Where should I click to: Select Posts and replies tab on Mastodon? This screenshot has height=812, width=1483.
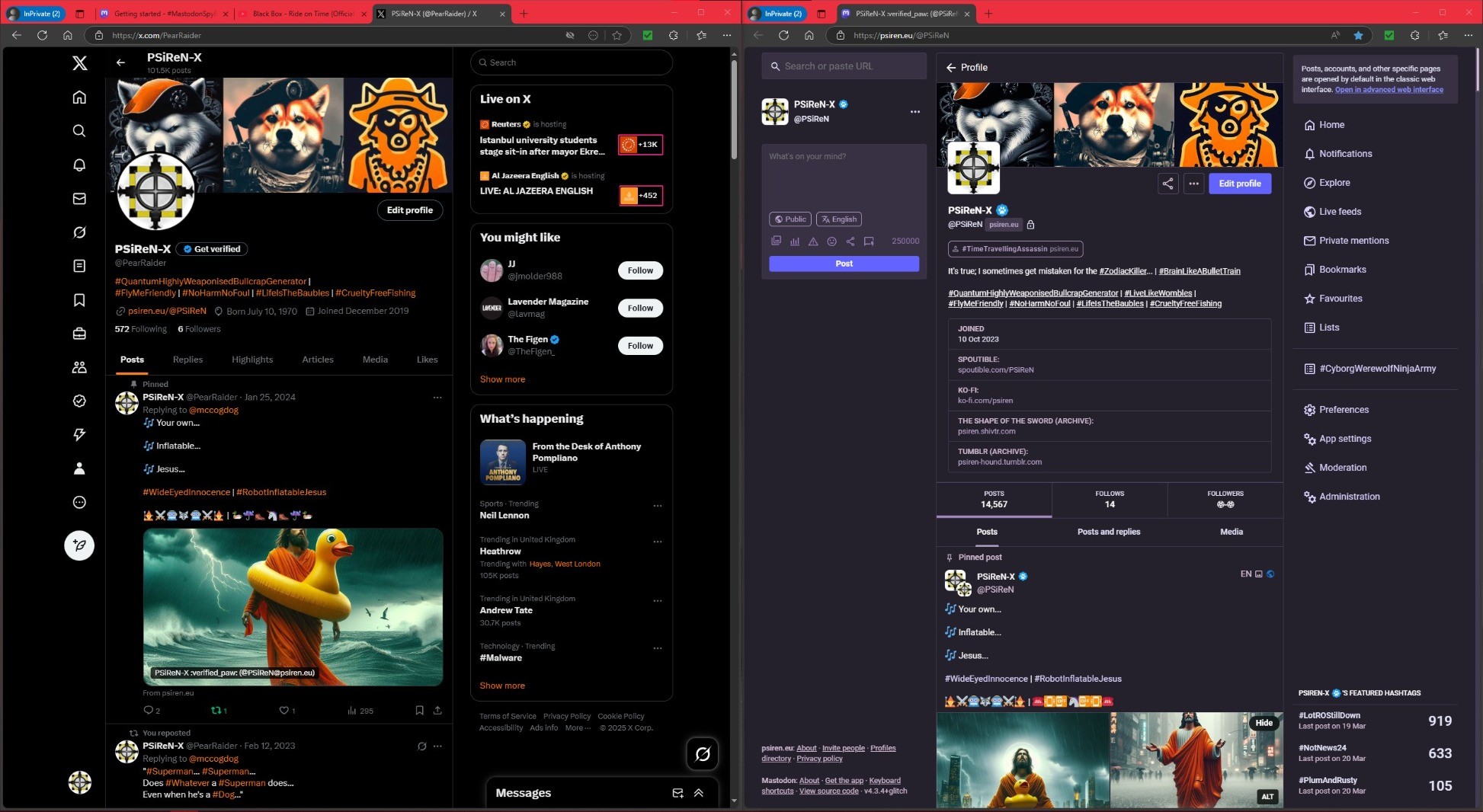click(1109, 532)
